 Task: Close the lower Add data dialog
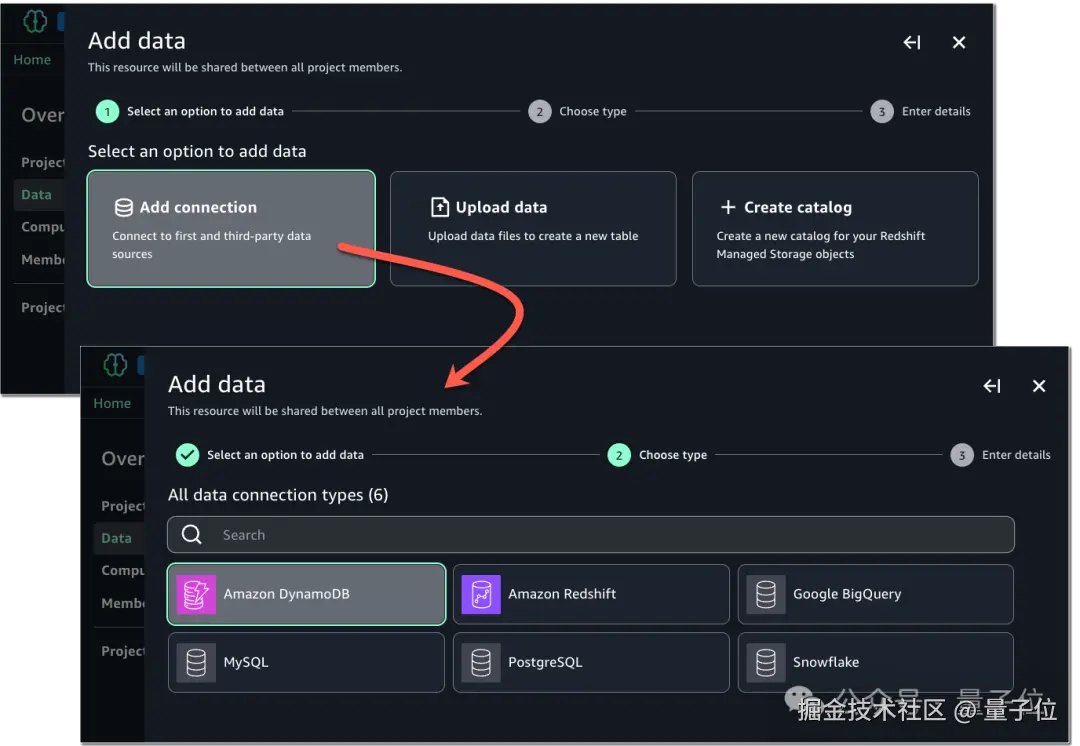(x=1039, y=386)
